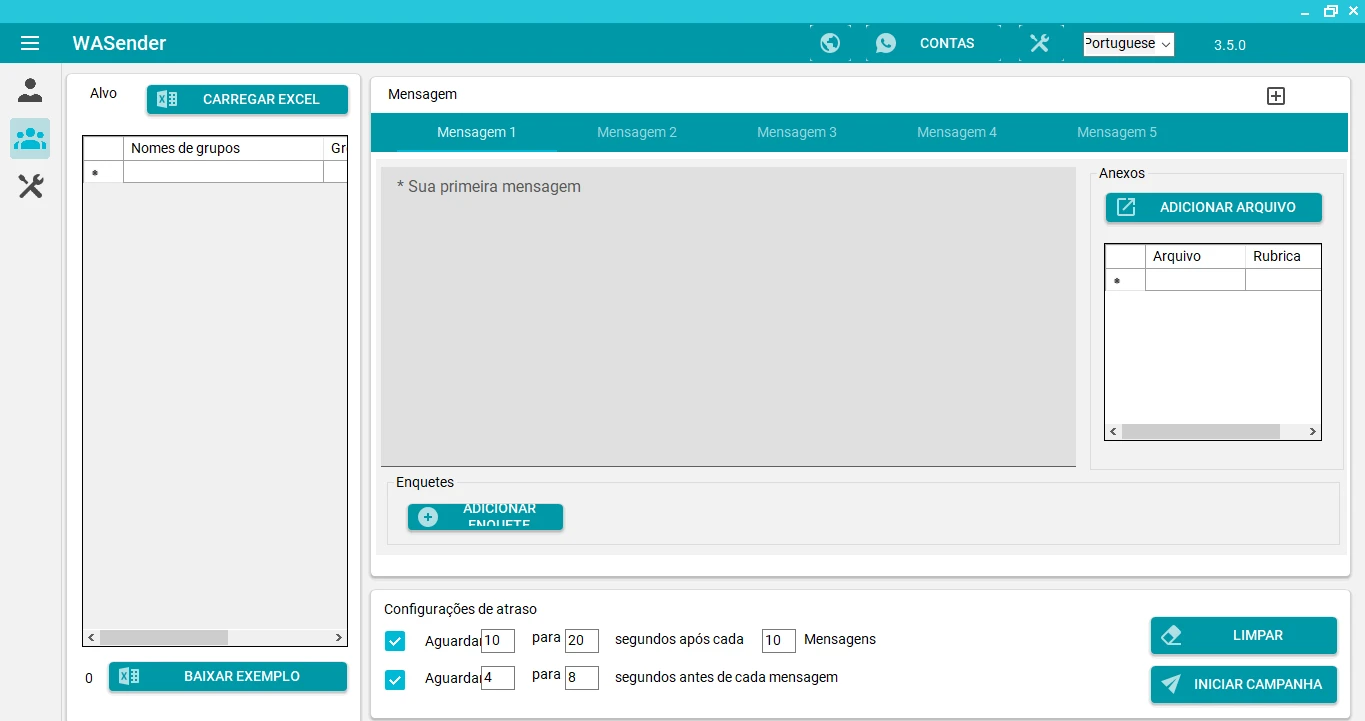Click the globe icon in top bar
1365x721 pixels.
pos(829,43)
